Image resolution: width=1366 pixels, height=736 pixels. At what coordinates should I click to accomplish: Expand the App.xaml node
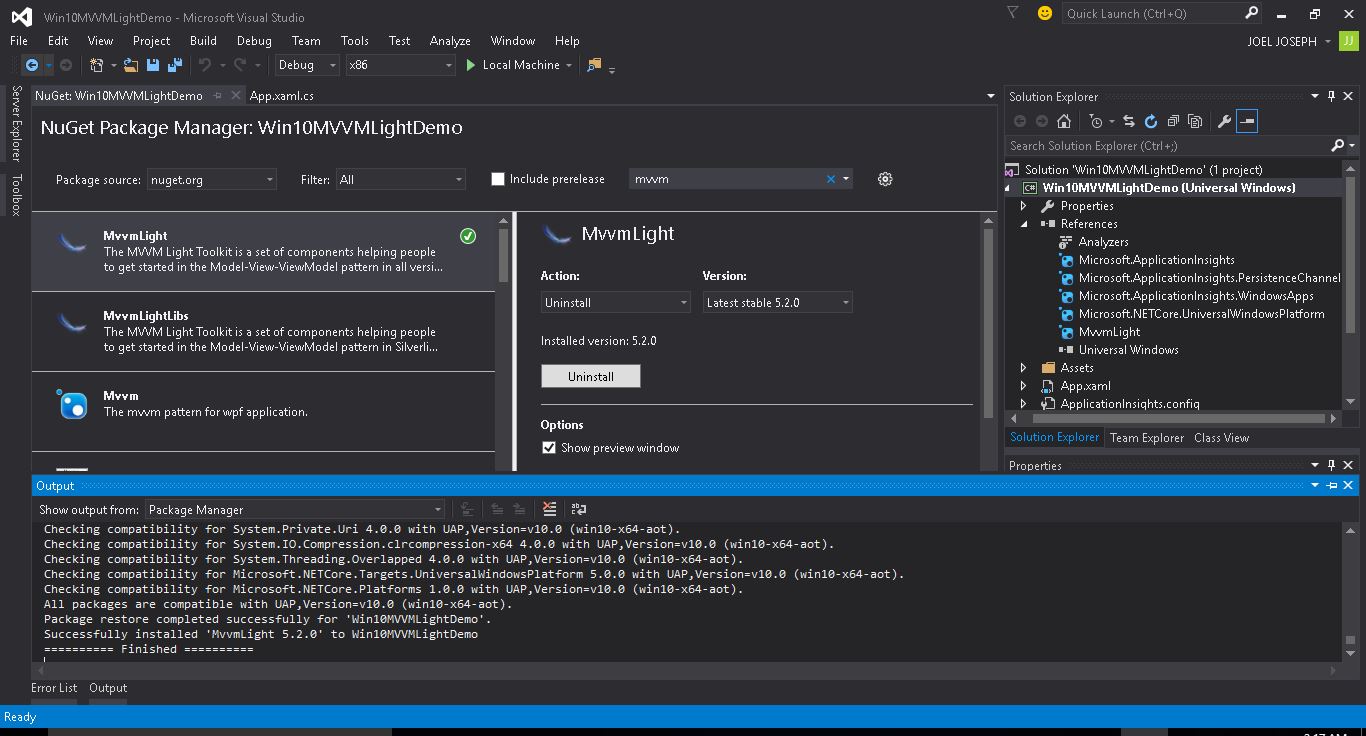click(x=1023, y=386)
